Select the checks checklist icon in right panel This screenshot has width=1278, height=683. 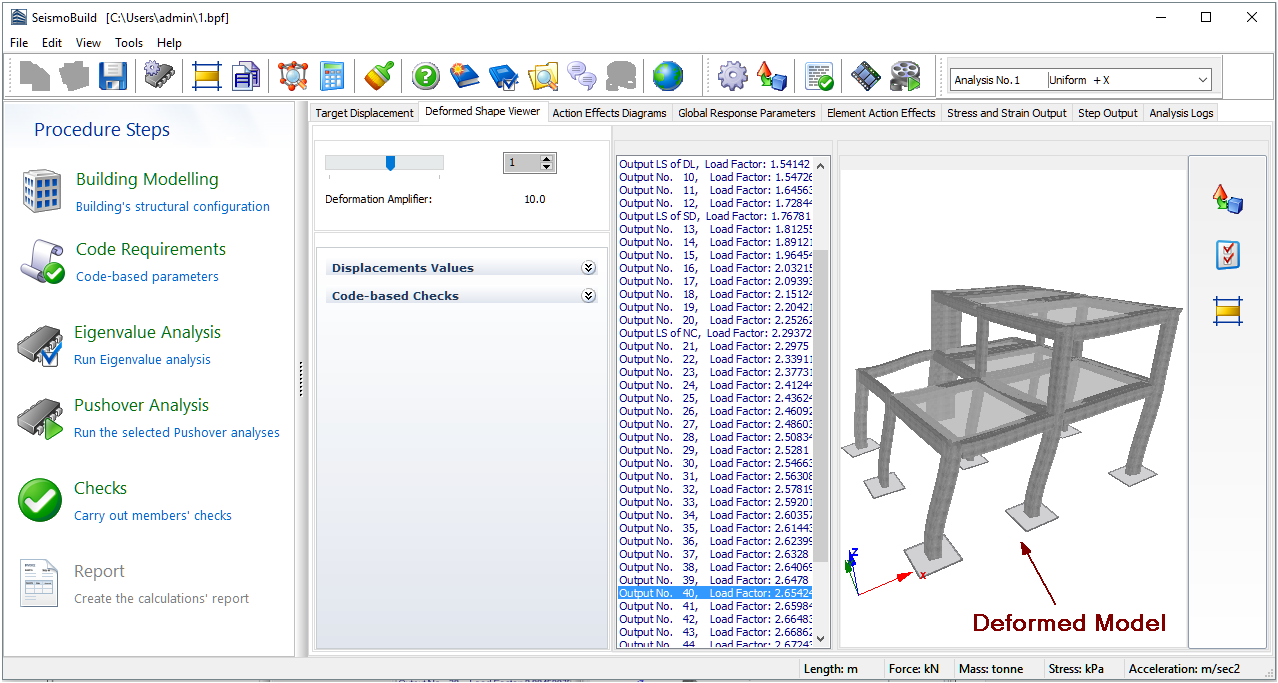pyautogui.click(x=1227, y=255)
